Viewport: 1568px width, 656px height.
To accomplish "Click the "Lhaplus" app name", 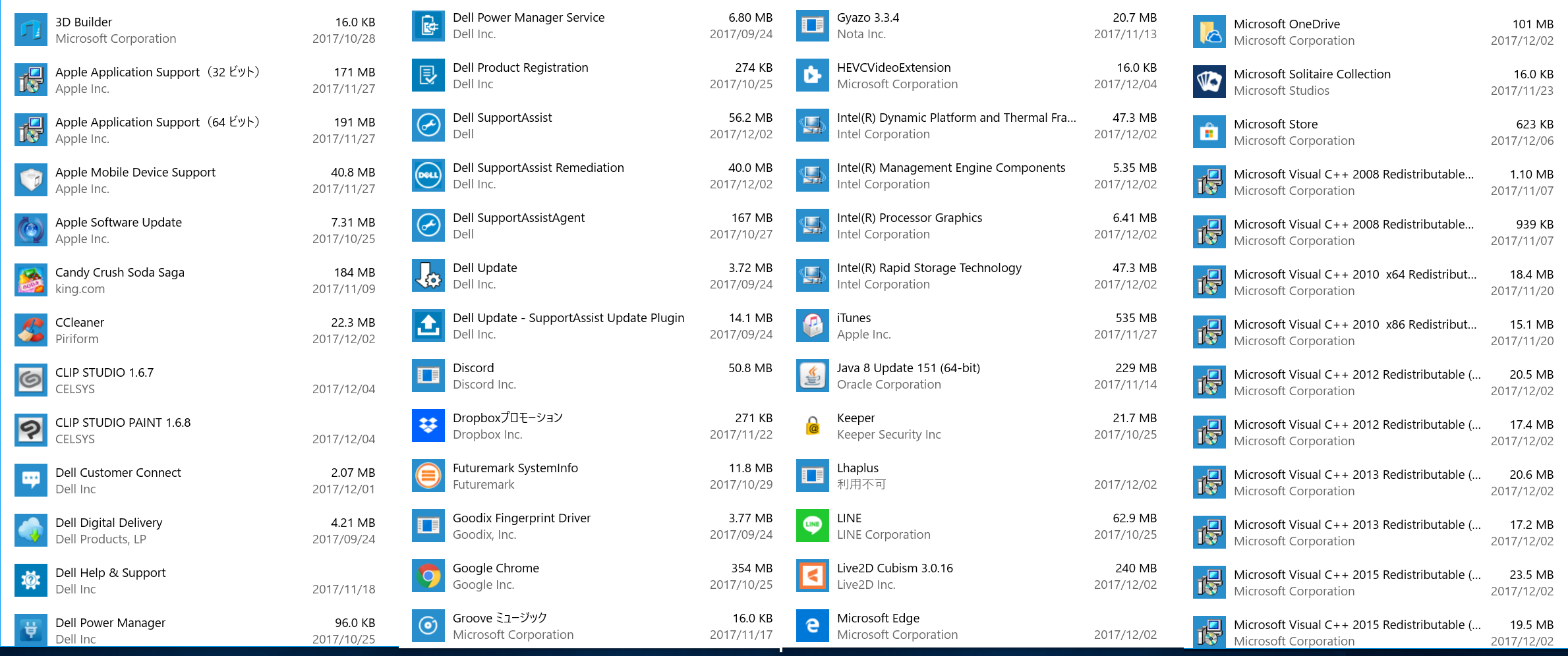I will click(x=857, y=468).
